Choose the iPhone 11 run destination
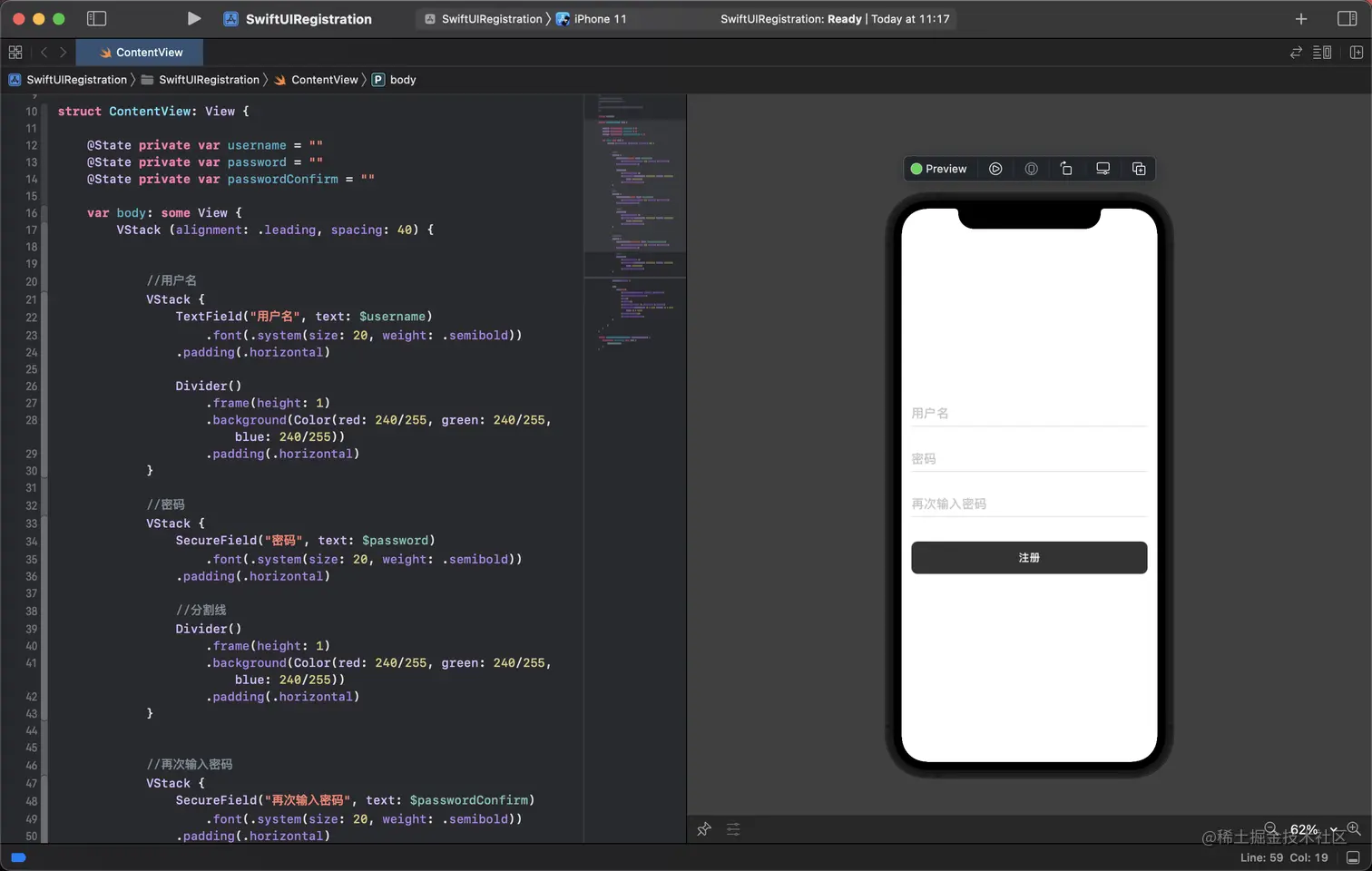1372x871 pixels. pos(592,19)
